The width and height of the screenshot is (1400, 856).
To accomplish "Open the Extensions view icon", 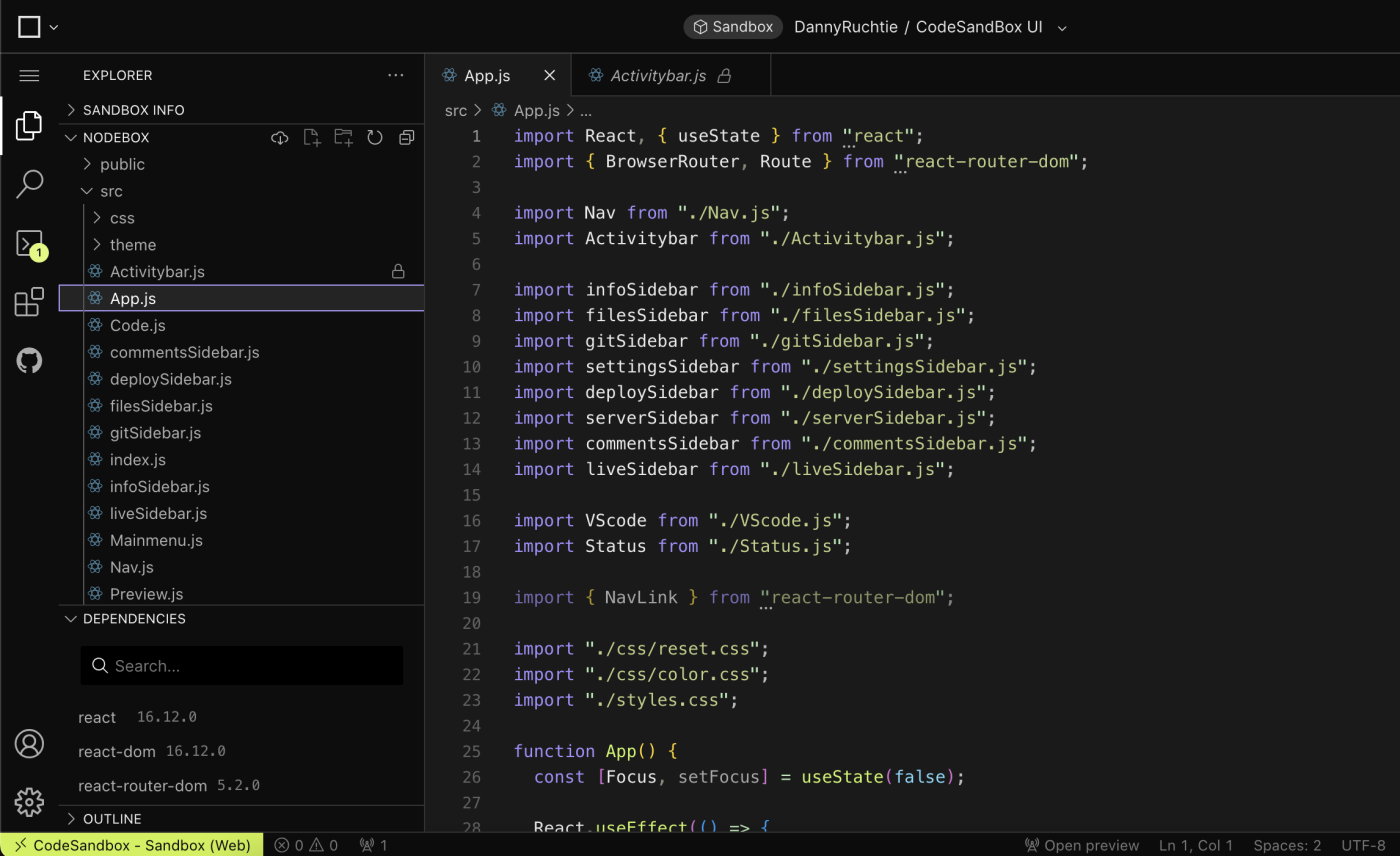I will 29,302.
